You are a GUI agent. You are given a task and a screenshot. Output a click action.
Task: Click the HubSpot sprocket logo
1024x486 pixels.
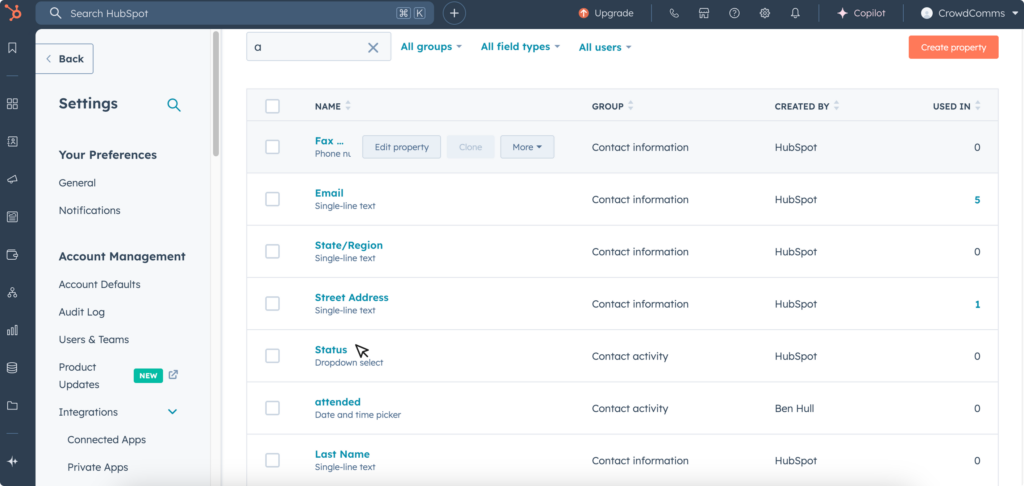(x=12, y=13)
